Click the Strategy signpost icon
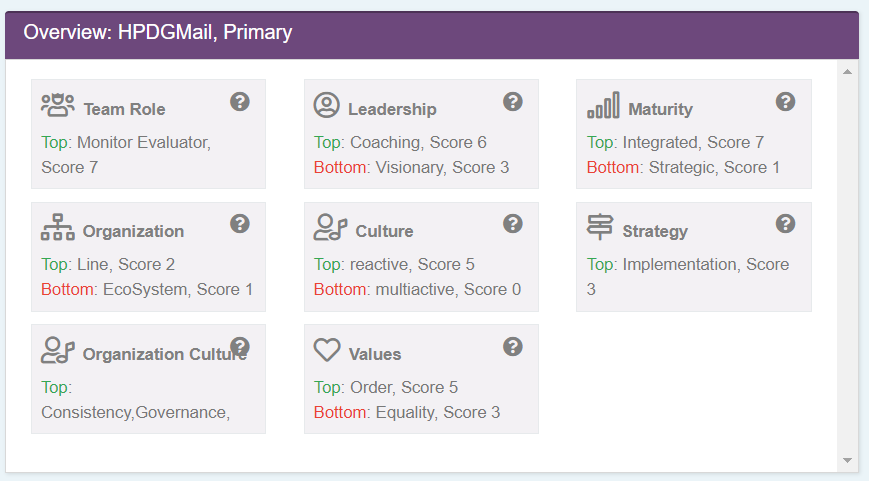Viewport: 869px width, 481px height. click(600, 228)
